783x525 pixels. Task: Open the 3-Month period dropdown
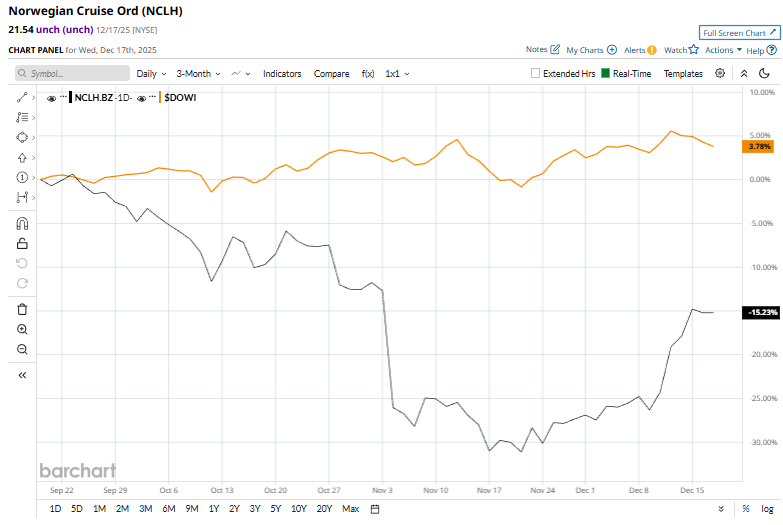(198, 73)
